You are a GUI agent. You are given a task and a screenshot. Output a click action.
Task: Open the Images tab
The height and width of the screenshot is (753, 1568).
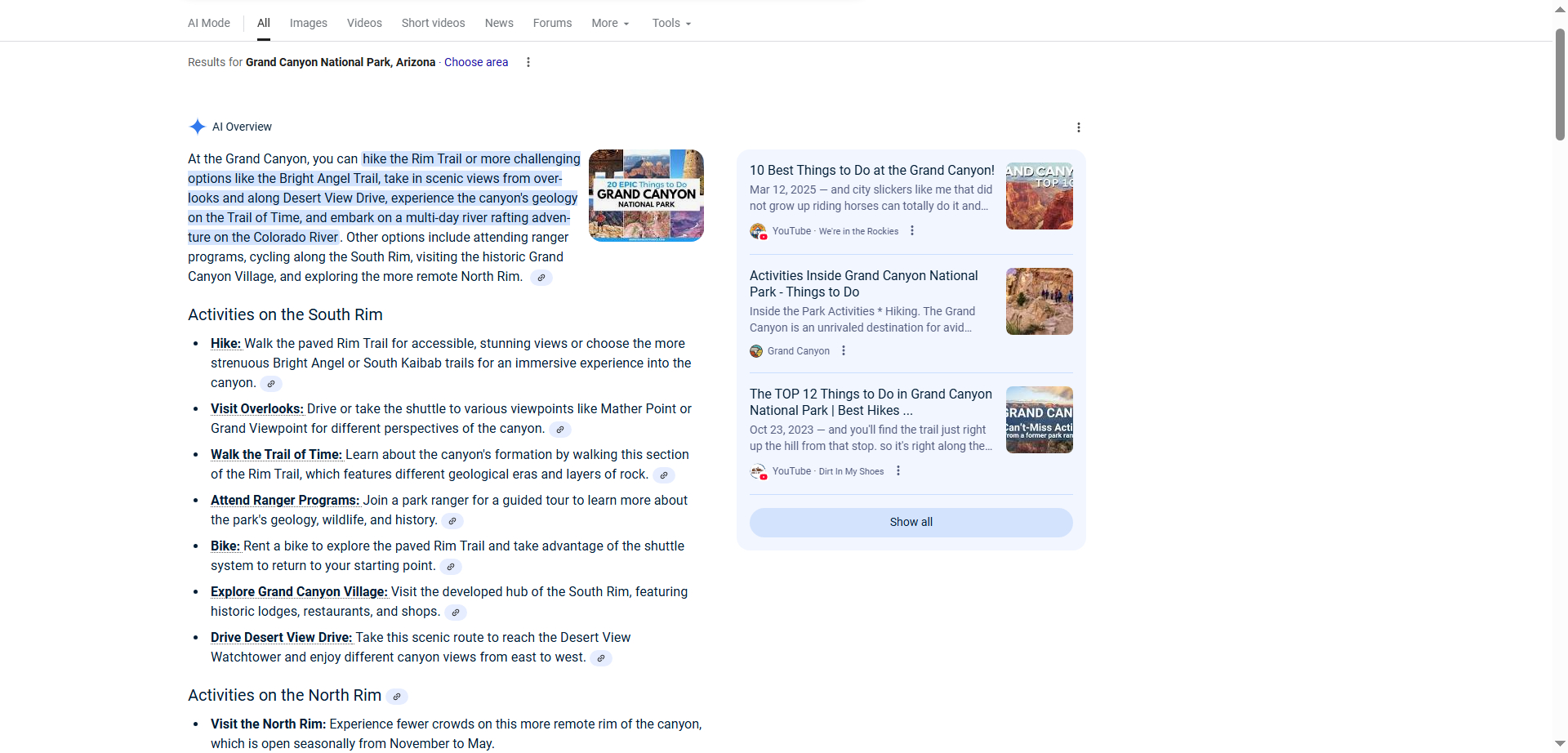[x=309, y=23]
